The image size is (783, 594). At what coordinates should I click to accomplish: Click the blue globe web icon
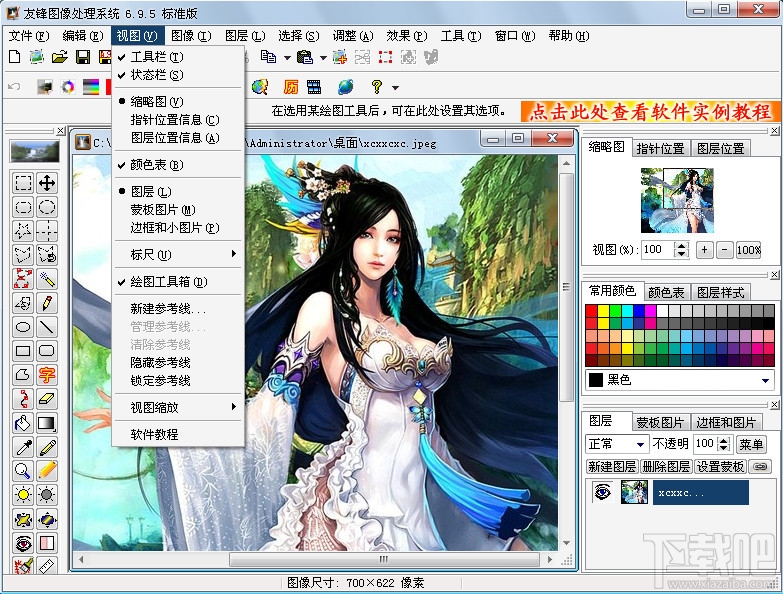click(x=346, y=87)
